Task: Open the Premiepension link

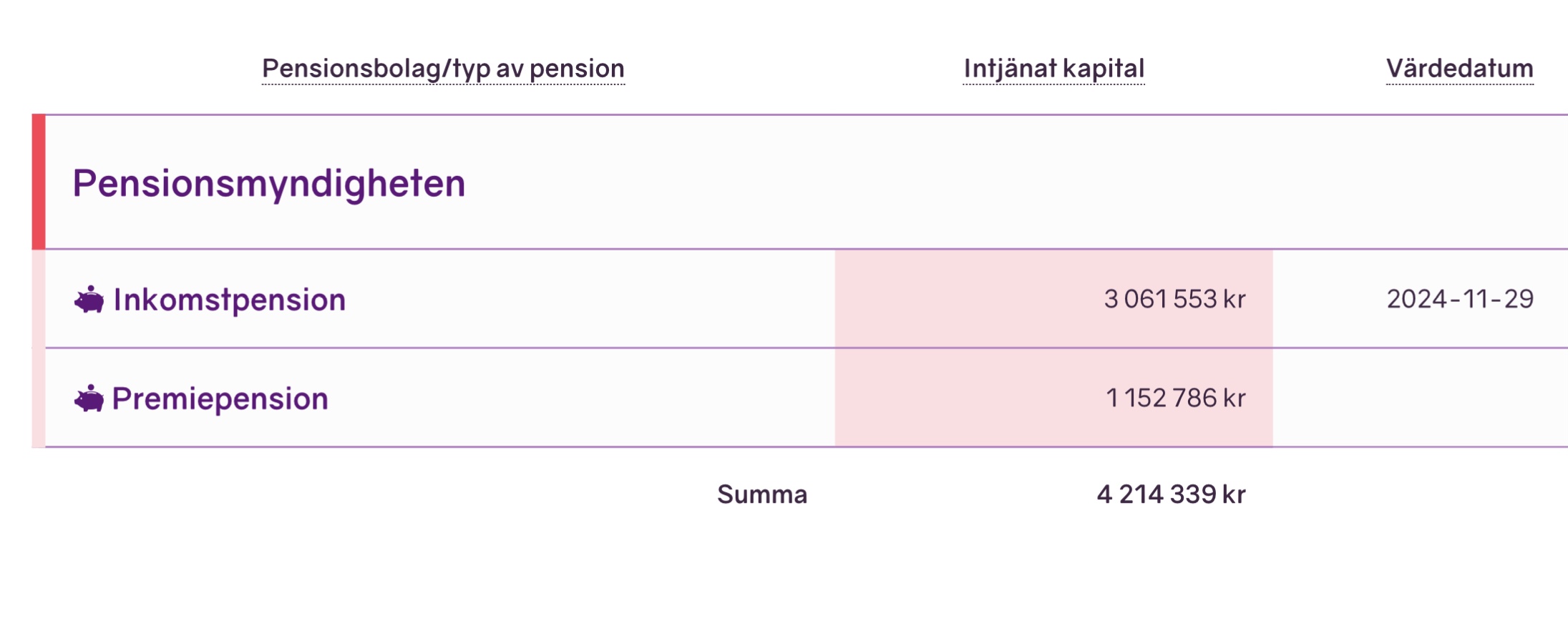Action: 220,398
